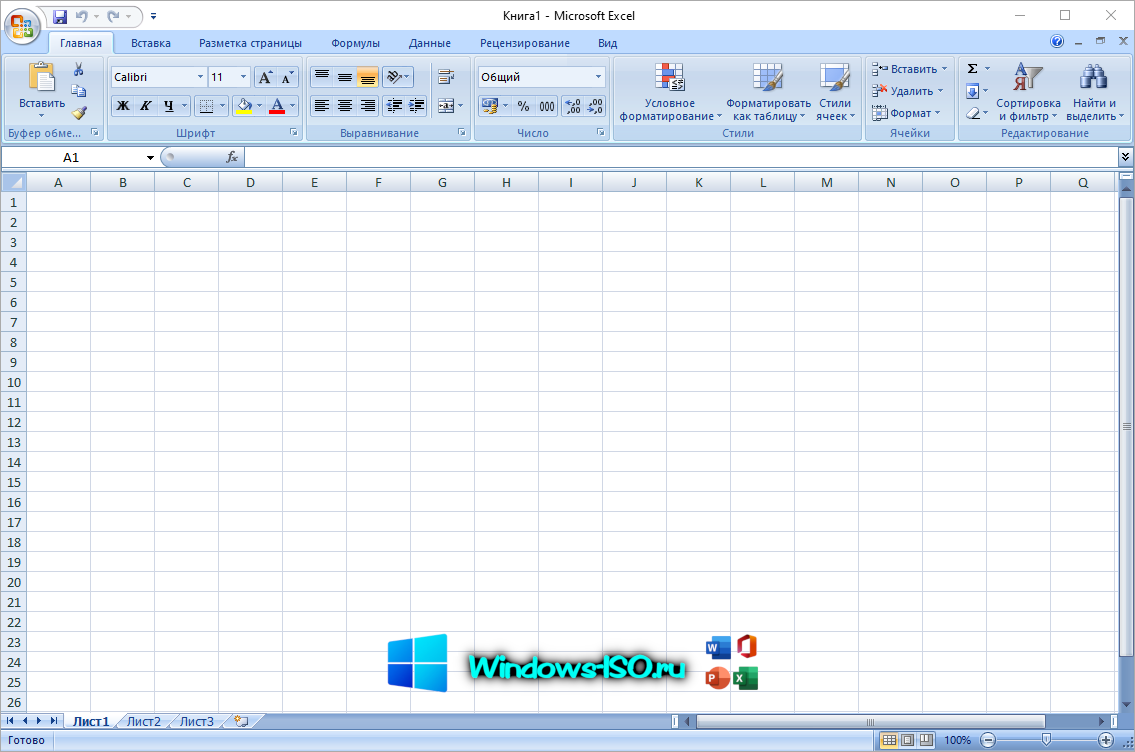
Task: Switch to Формулы tab
Action: coord(355,43)
